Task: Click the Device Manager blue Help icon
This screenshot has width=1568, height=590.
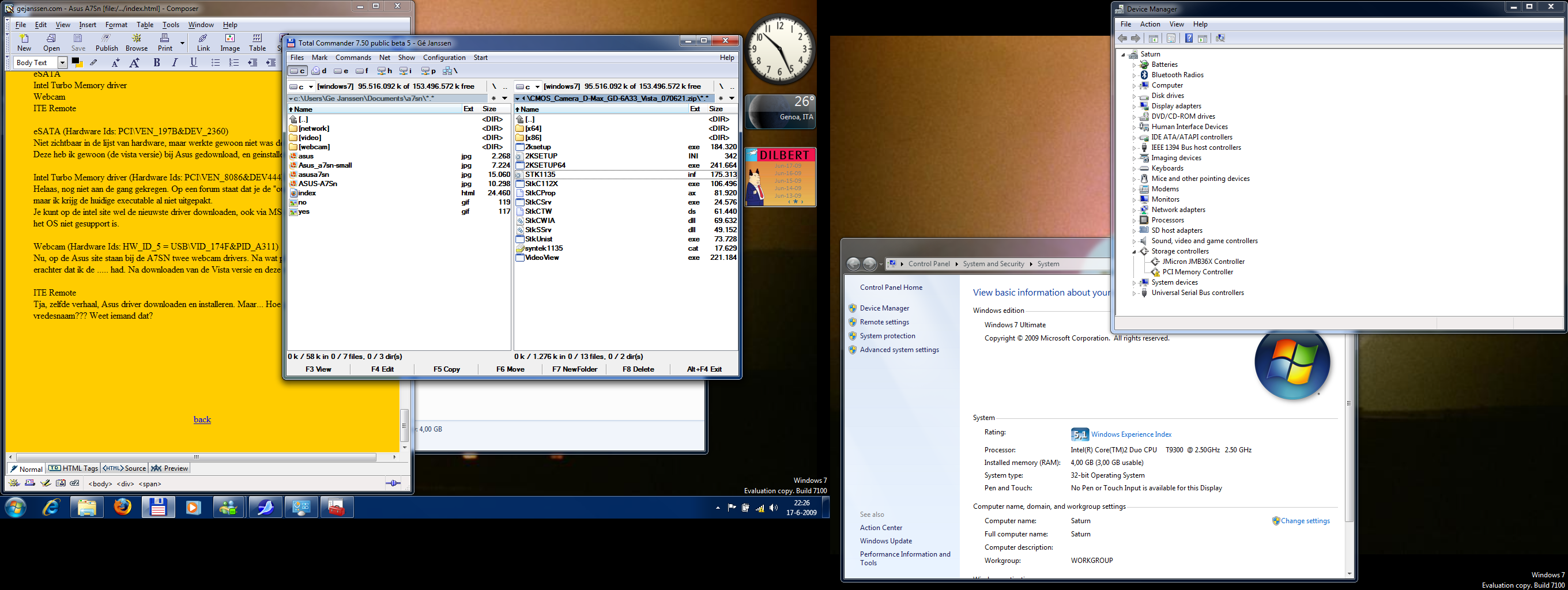Action: coord(1188,39)
